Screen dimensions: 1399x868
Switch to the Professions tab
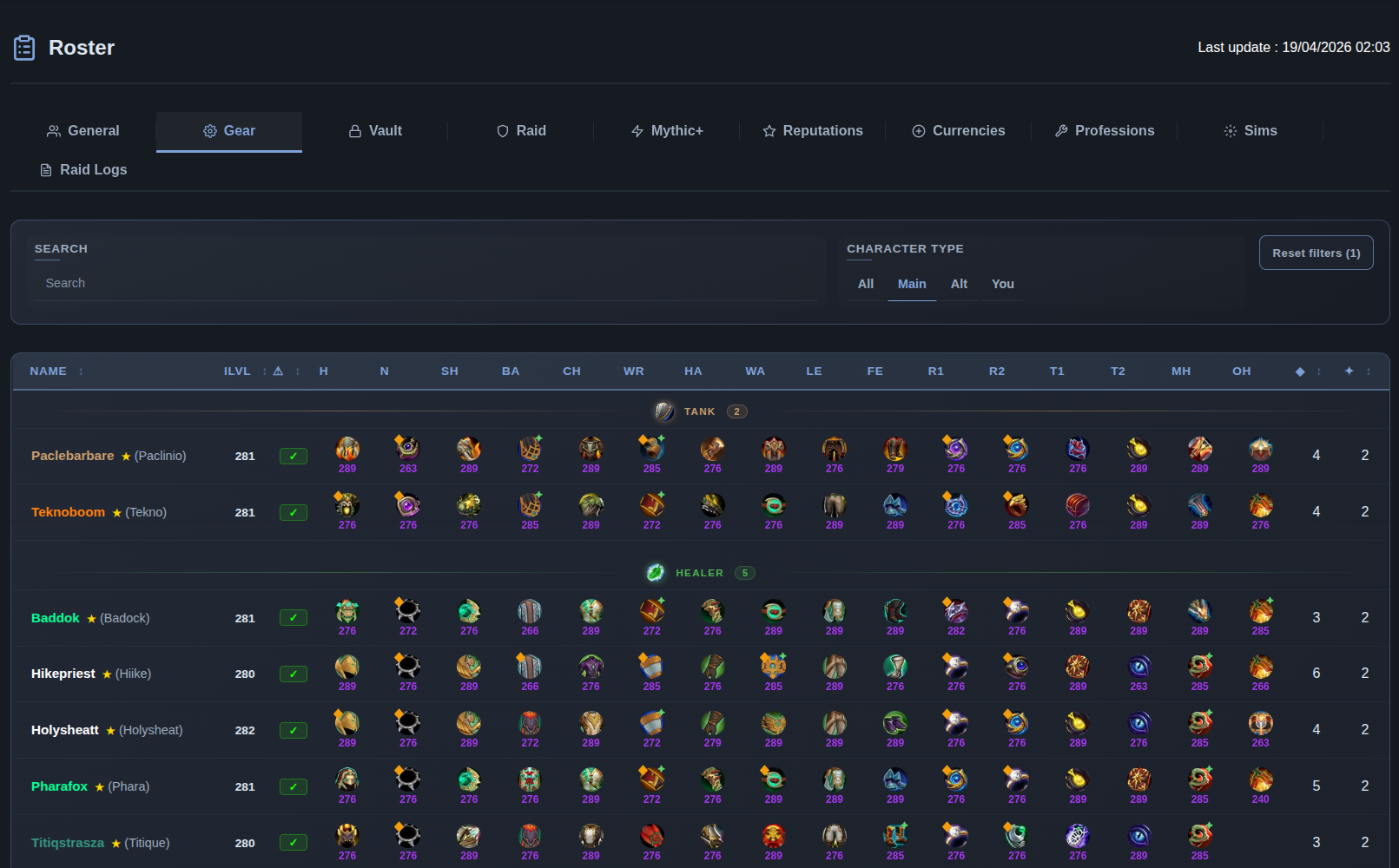tap(1105, 131)
